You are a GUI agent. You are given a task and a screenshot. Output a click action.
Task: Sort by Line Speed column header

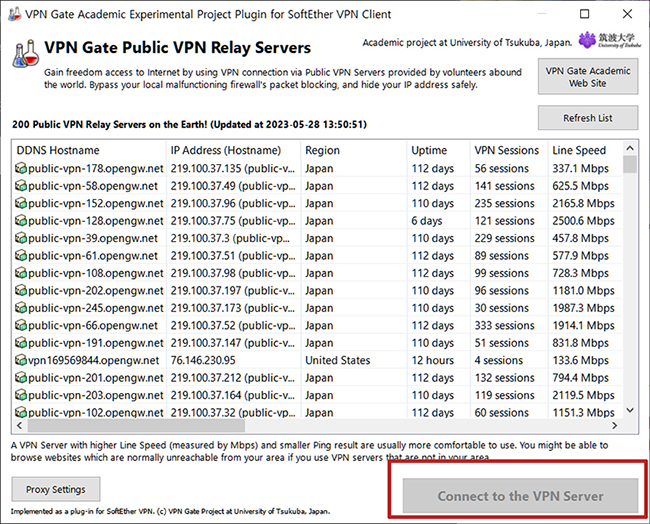pos(585,150)
